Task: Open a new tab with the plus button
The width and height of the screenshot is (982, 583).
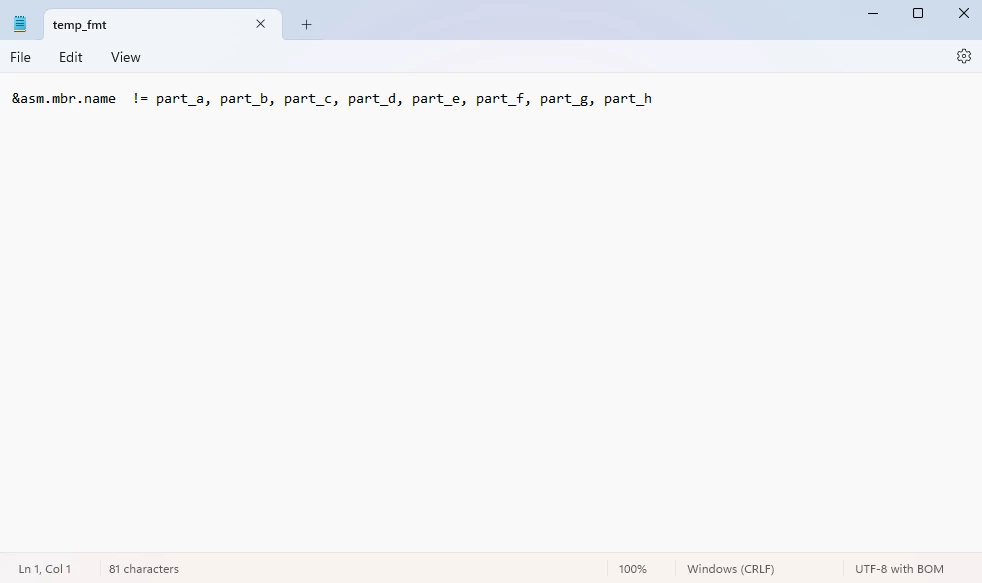Action: tap(306, 24)
